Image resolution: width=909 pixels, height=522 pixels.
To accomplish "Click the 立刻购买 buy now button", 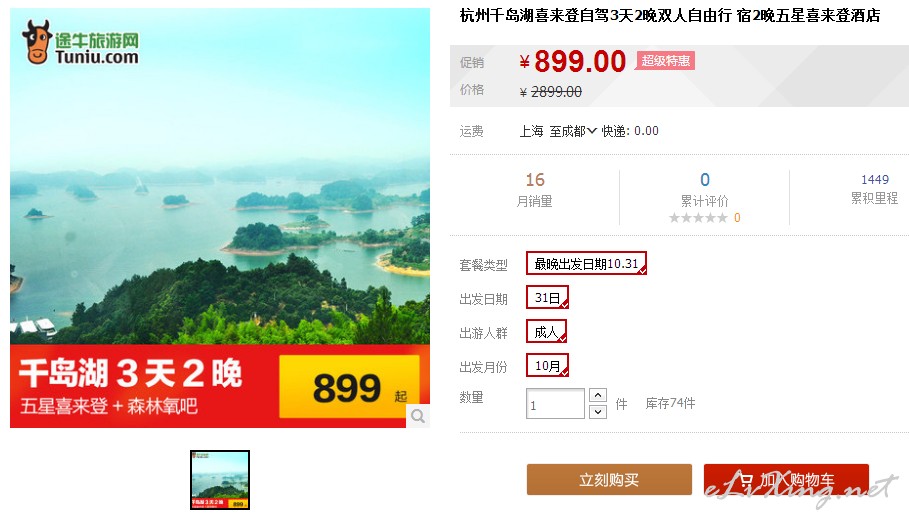I will pyautogui.click(x=609, y=480).
